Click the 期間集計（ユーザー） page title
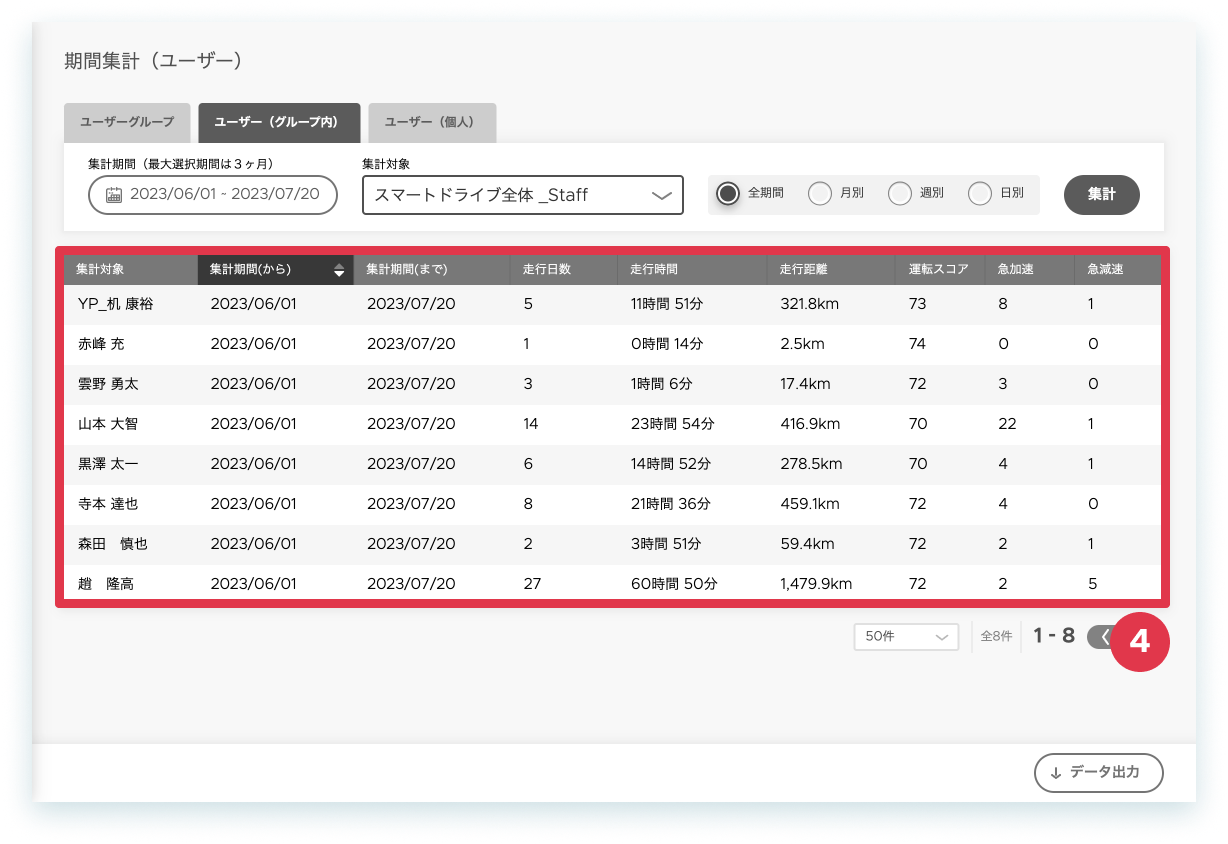 [x=154, y=61]
